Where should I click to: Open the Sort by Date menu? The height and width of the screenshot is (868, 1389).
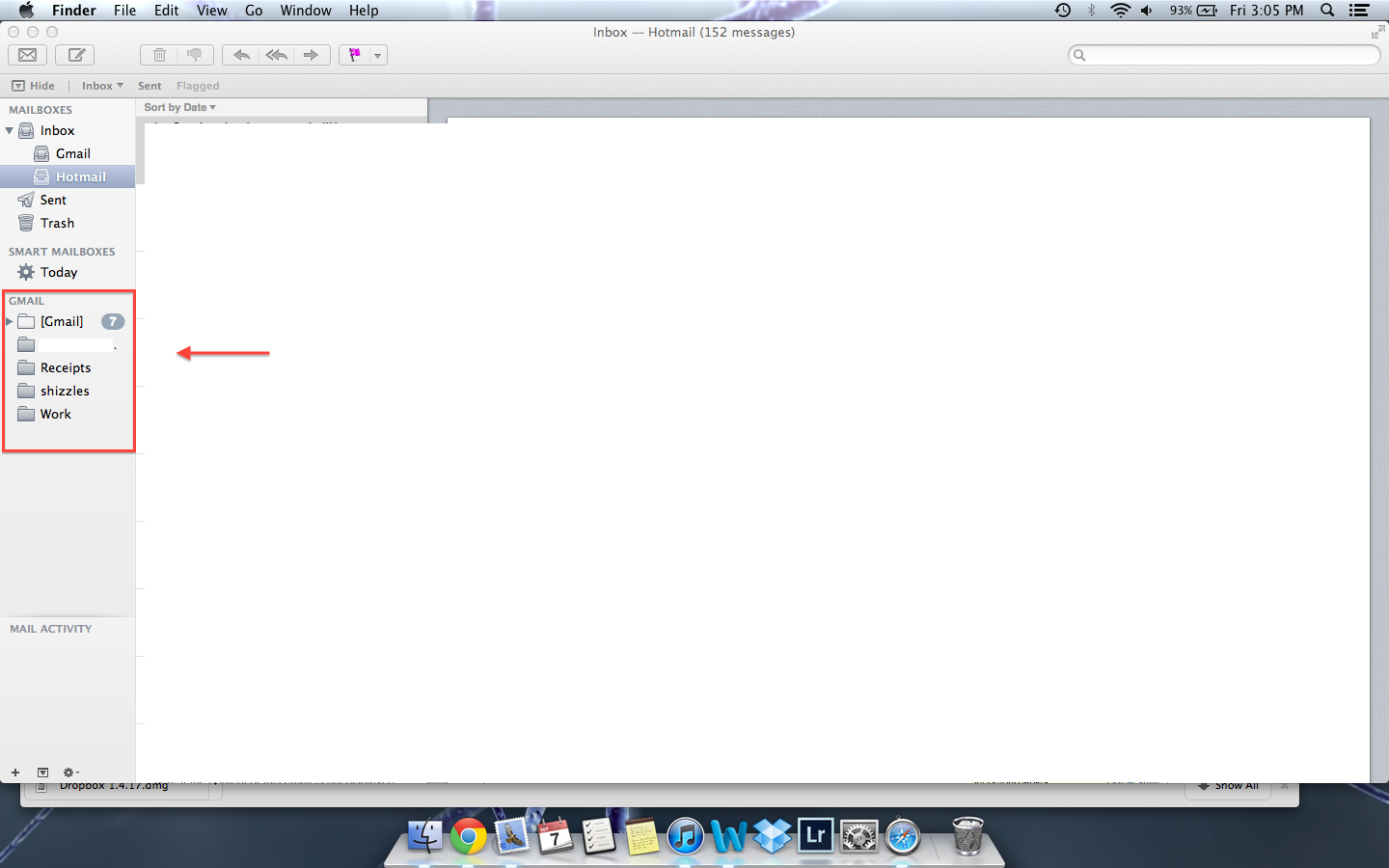point(180,107)
